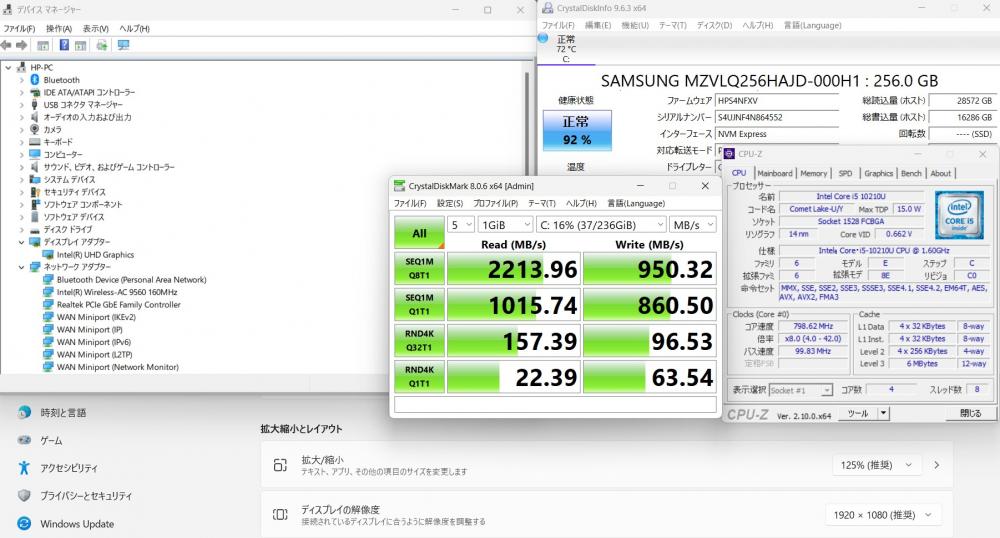Select WAN Miniport (Network Monitor) entry
The height and width of the screenshot is (538, 1000).
[x=117, y=367]
